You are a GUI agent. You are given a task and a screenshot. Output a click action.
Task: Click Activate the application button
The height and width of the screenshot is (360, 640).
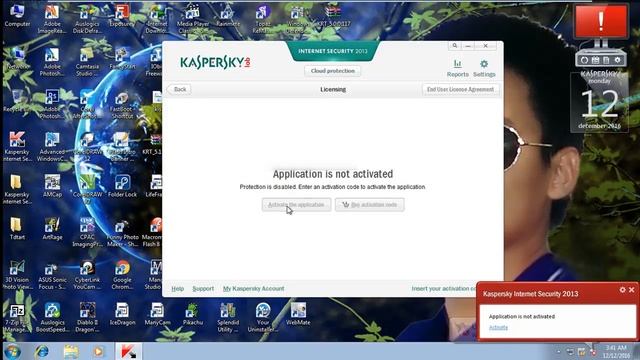(x=296, y=205)
